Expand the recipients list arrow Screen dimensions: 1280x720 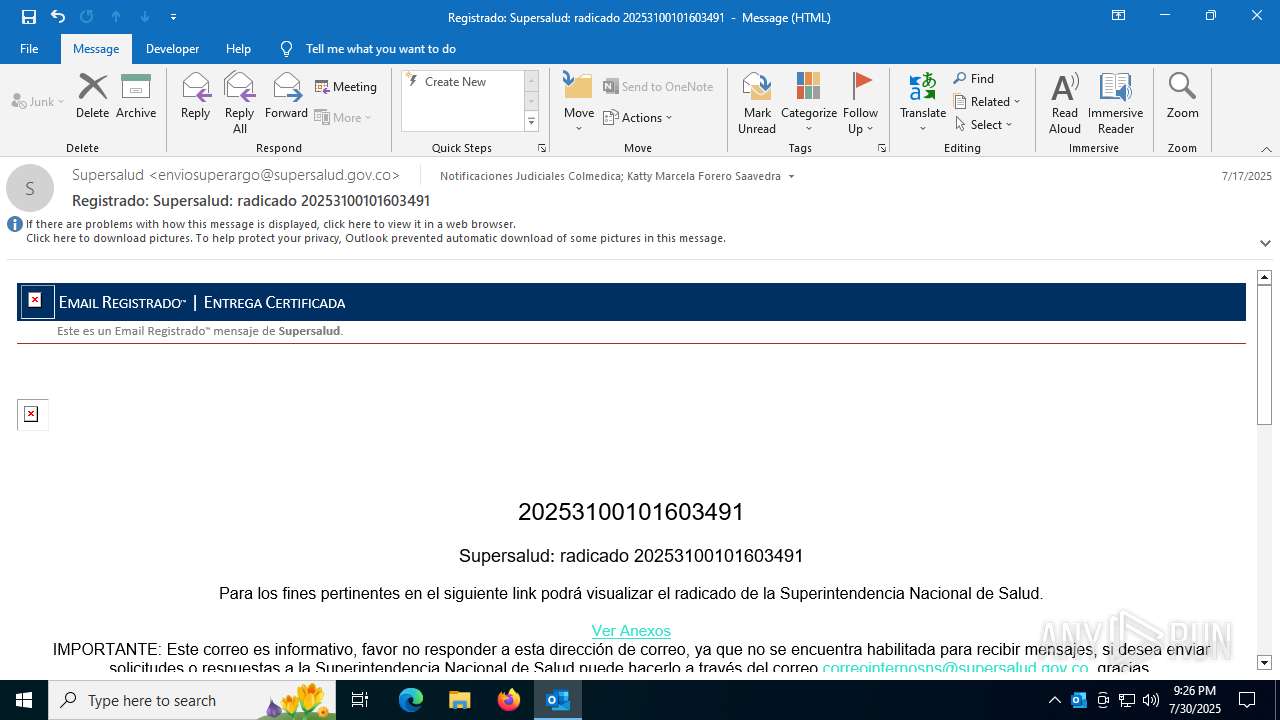(x=792, y=177)
